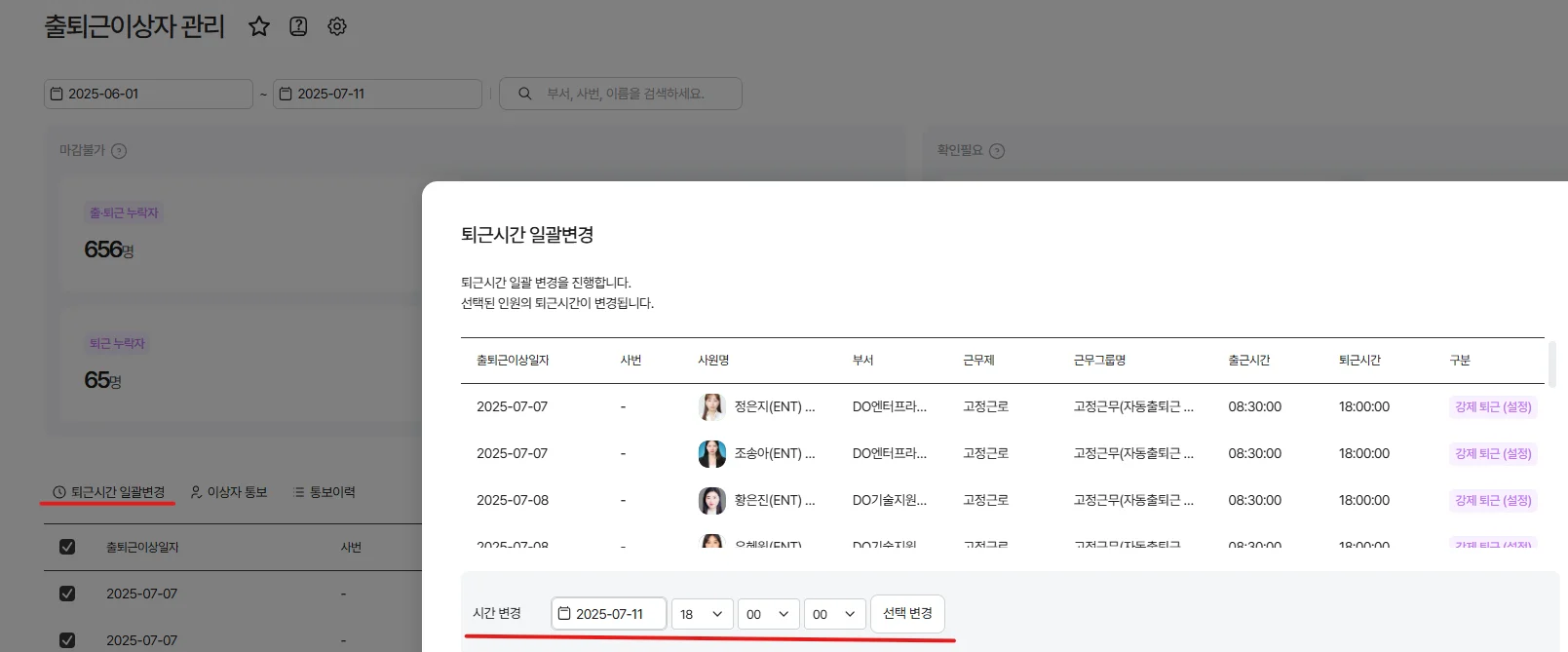Click the 선택 변경 button
The image size is (1568, 652).
pyautogui.click(x=907, y=613)
